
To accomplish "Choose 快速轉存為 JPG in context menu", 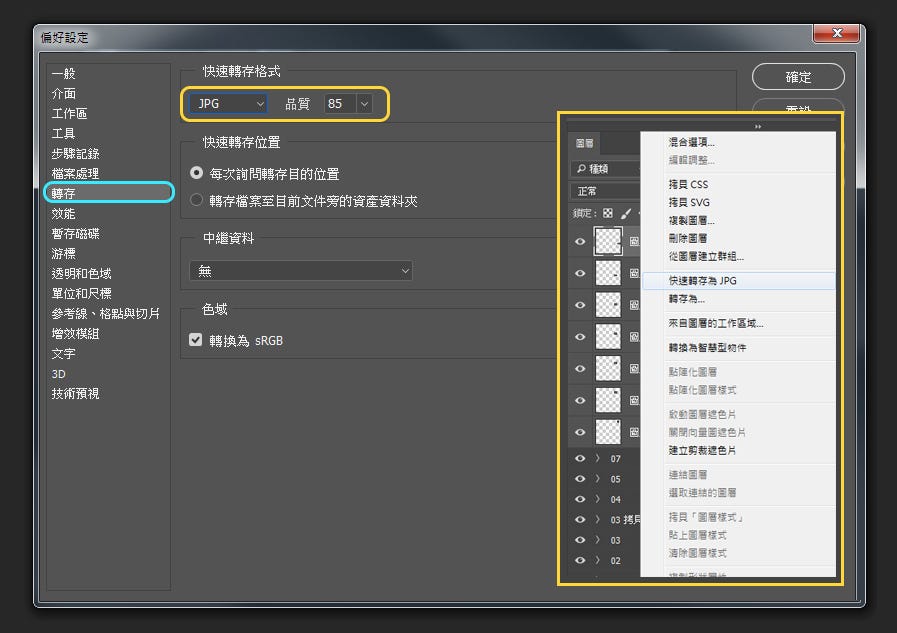I will 739,280.
